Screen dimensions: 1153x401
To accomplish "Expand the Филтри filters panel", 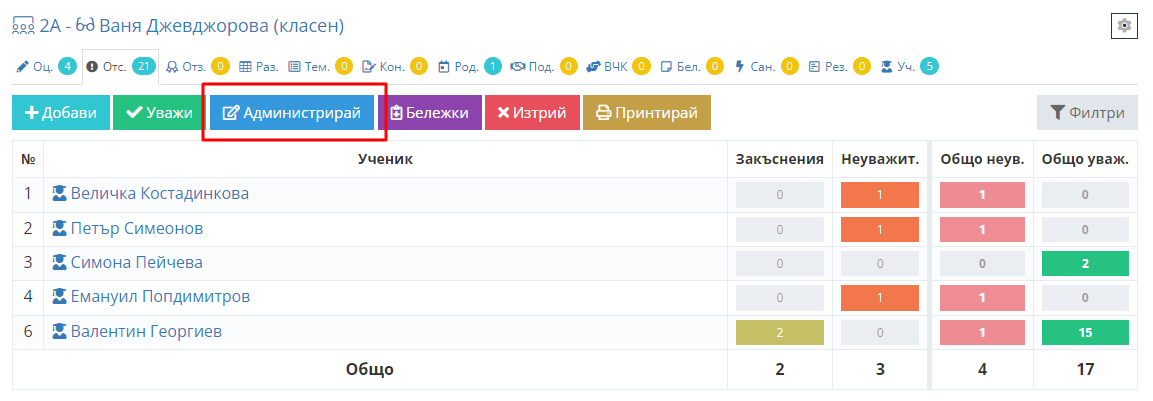I will [x=1088, y=113].
